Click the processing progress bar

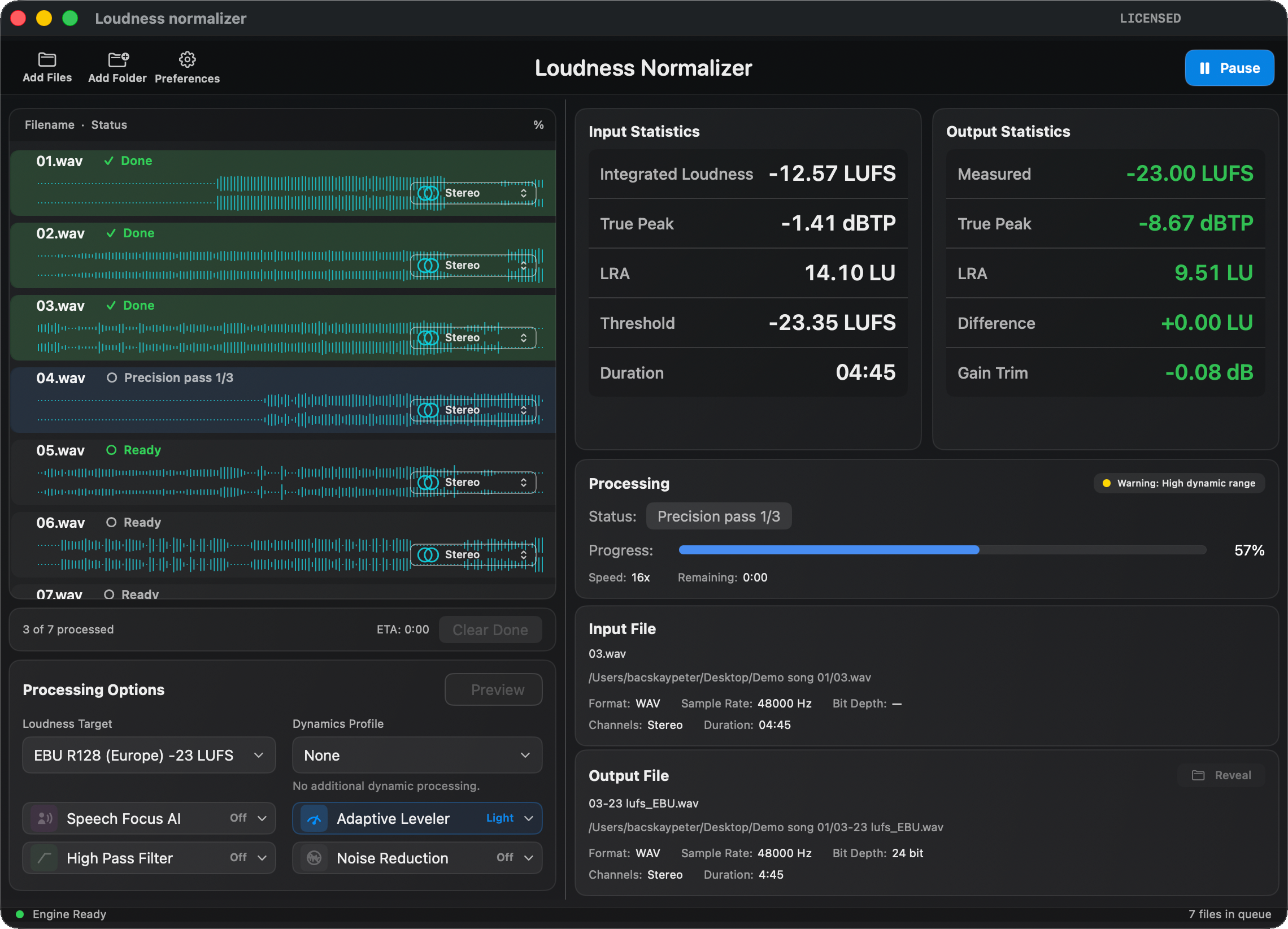pyautogui.click(x=942, y=549)
